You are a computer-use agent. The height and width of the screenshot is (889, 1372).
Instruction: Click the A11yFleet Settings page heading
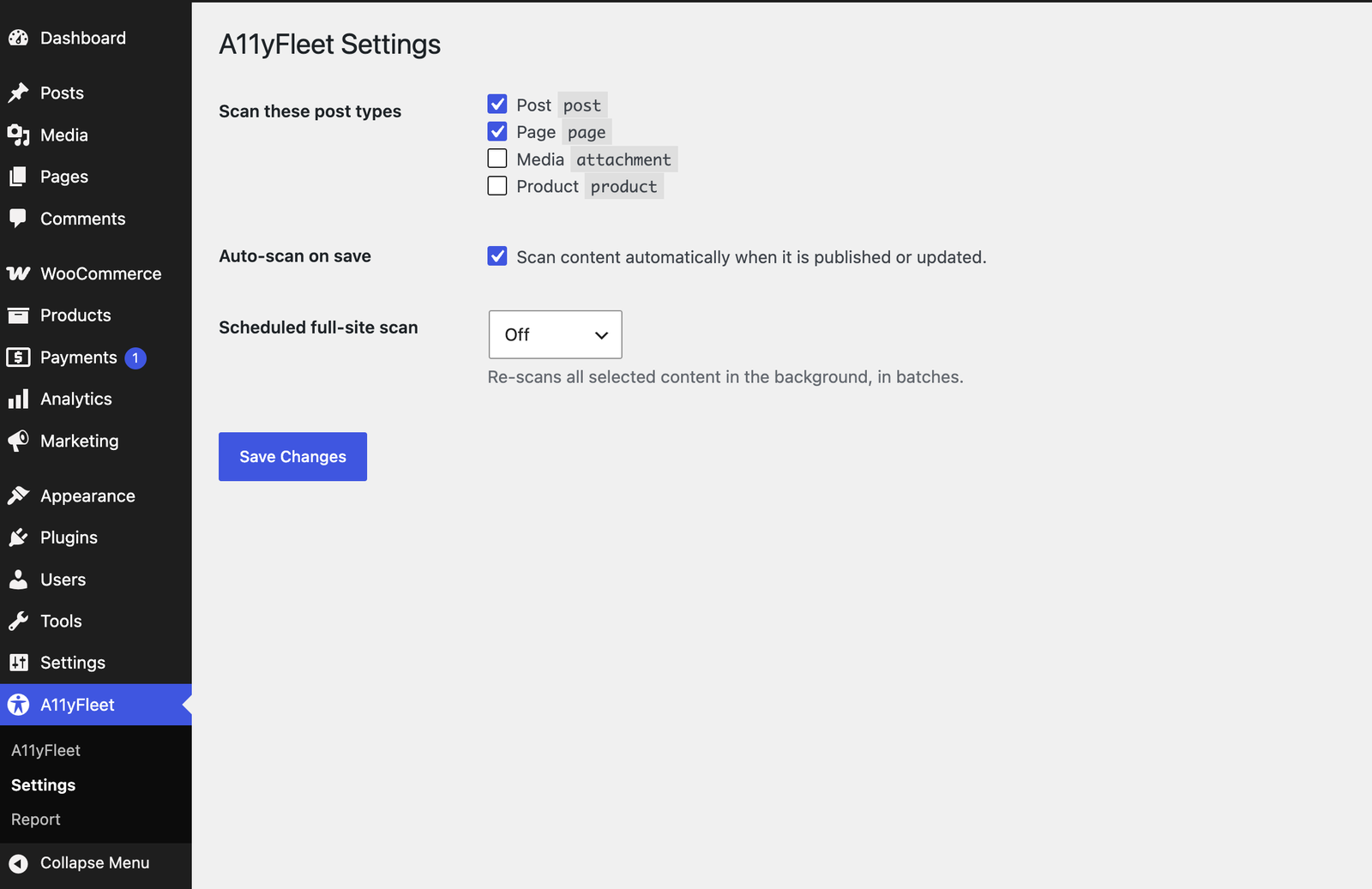click(329, 45)
